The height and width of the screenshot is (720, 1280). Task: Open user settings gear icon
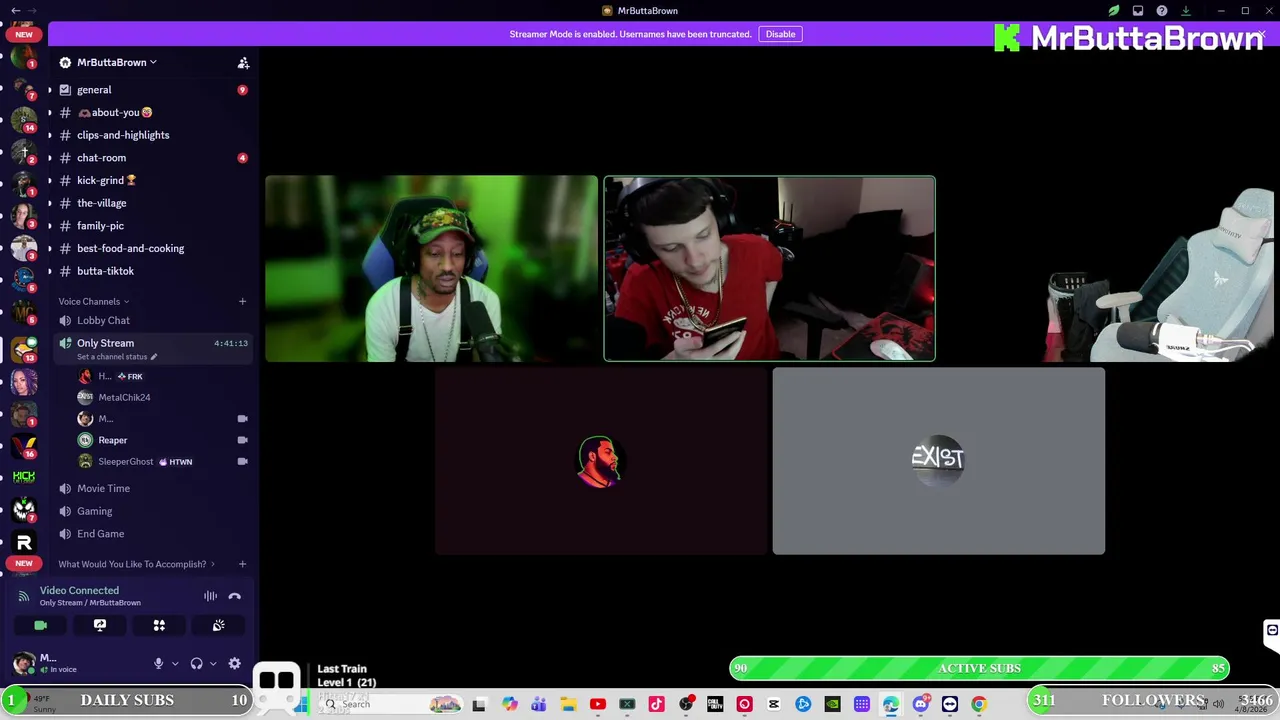coord(234,664)
